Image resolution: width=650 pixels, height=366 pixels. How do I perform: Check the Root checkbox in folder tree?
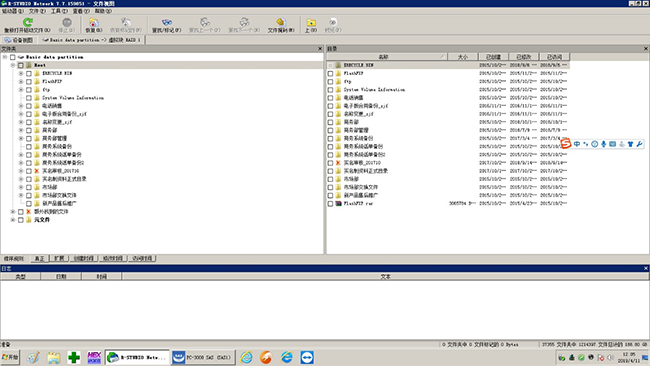[21, 65]
